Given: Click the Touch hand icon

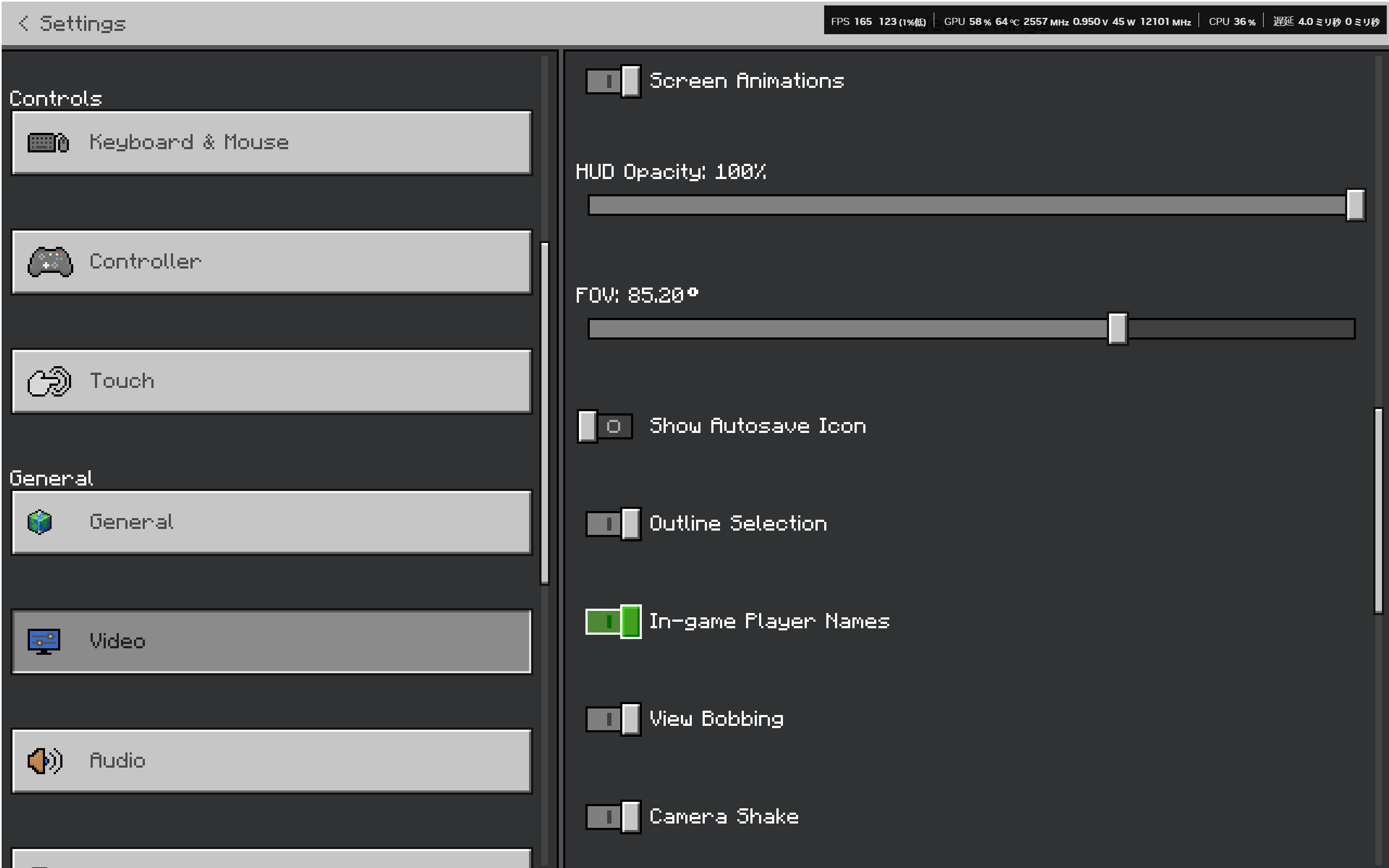Looking at the screenshot, I should (x=49, y=381).
